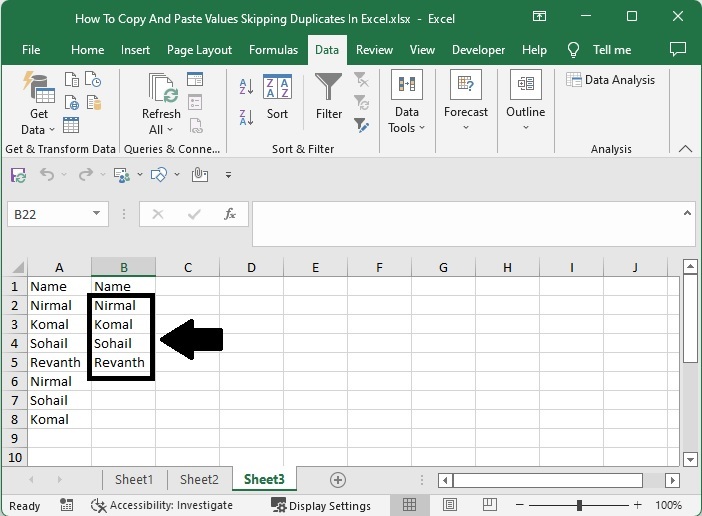Switch to the Home tab

coord(87,50)
